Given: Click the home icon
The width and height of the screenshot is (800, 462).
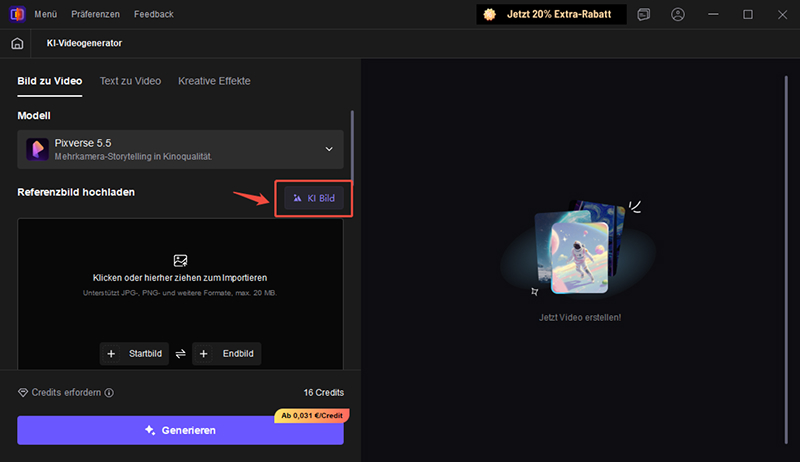Looking at the screenshot, I should [x=17, y=44].
